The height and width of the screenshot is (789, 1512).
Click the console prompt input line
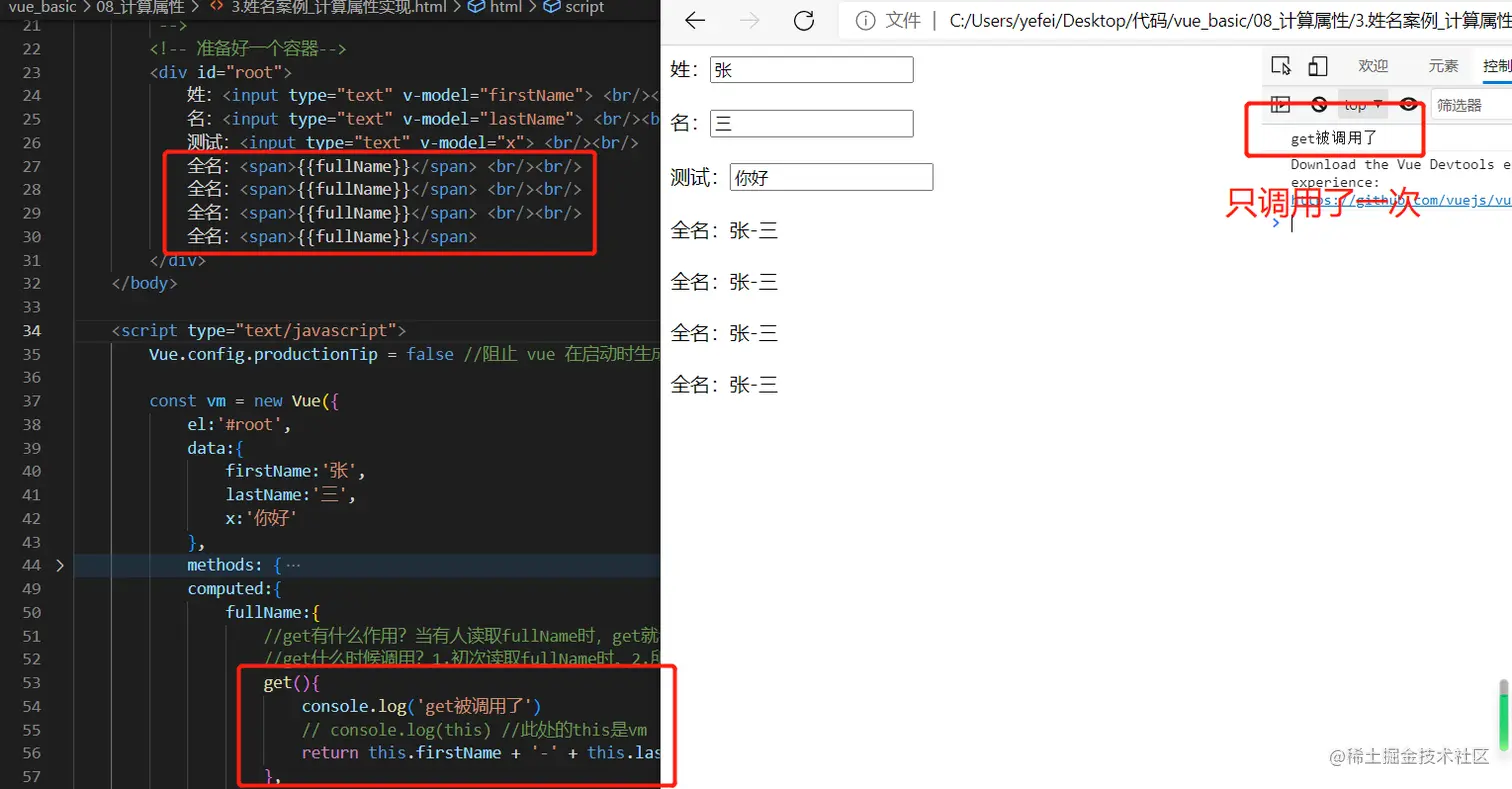[1400, 223]
